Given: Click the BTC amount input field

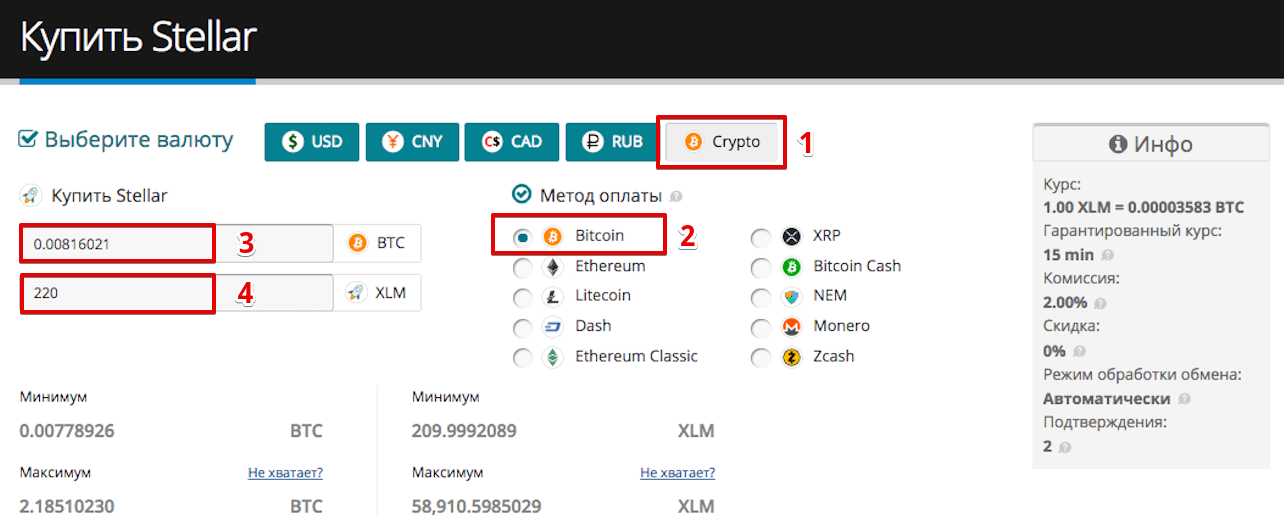Looking at the screenshot, I should point(176,243).
